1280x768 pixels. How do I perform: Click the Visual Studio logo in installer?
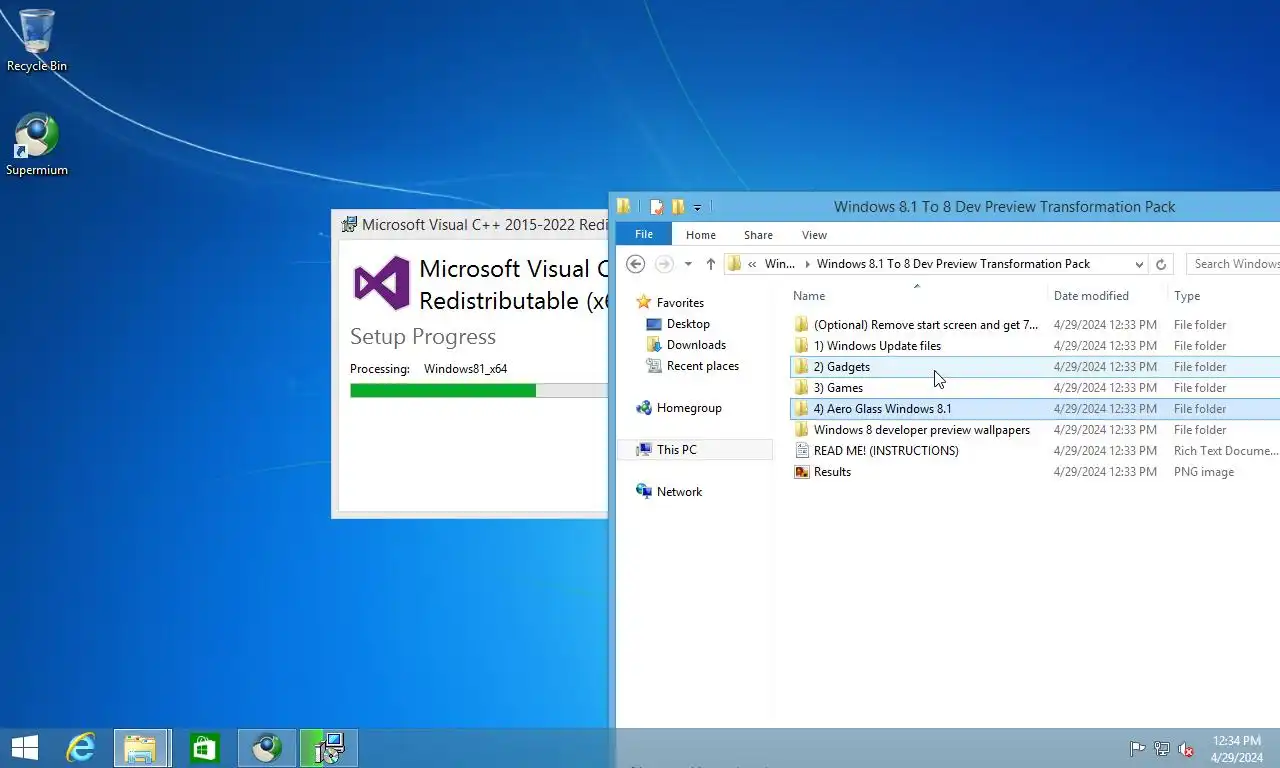(381, 283)
